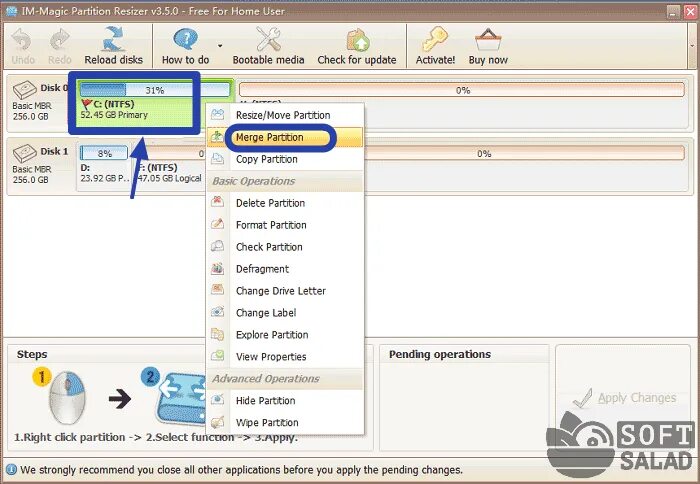Image resolution: width=700 pixels, height=484 pixels.
Task: Click the Disk 1 rightmost 0% usage bar
Action: click(x=484, y=153)
